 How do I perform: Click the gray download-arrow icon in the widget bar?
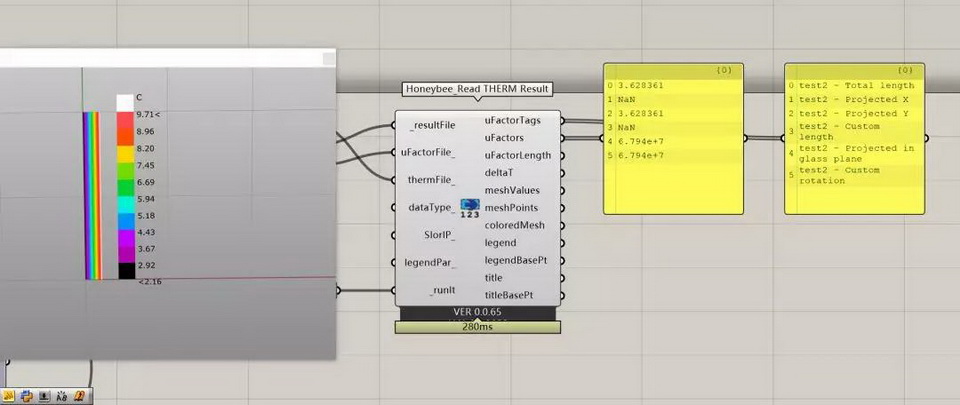44,397
